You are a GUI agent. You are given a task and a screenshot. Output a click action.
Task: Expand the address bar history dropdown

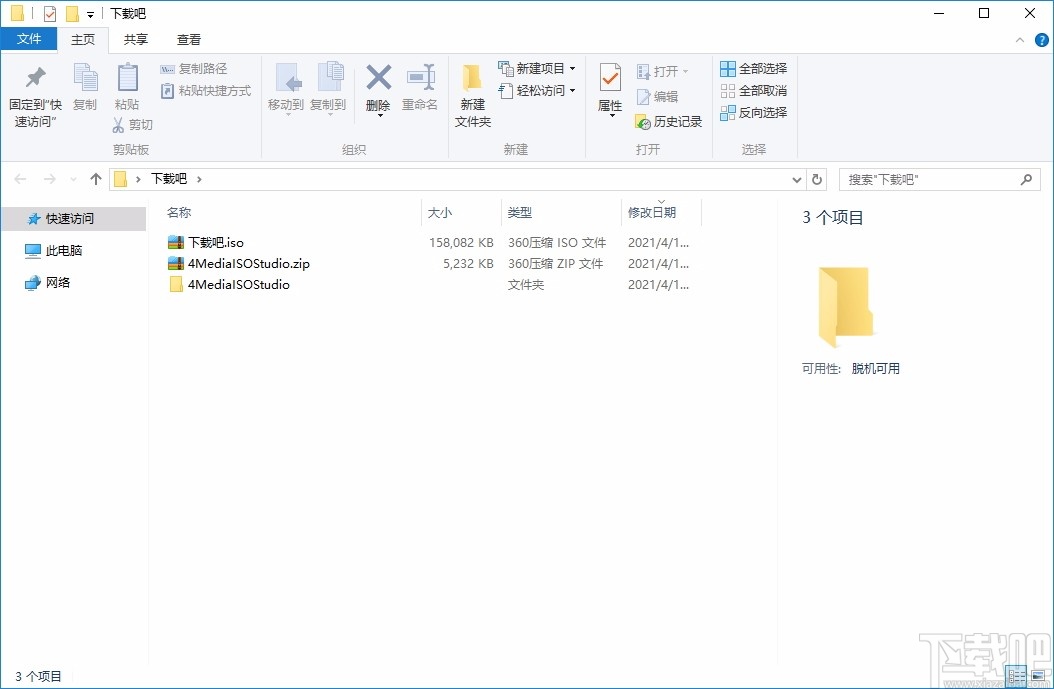coord(797,178)
